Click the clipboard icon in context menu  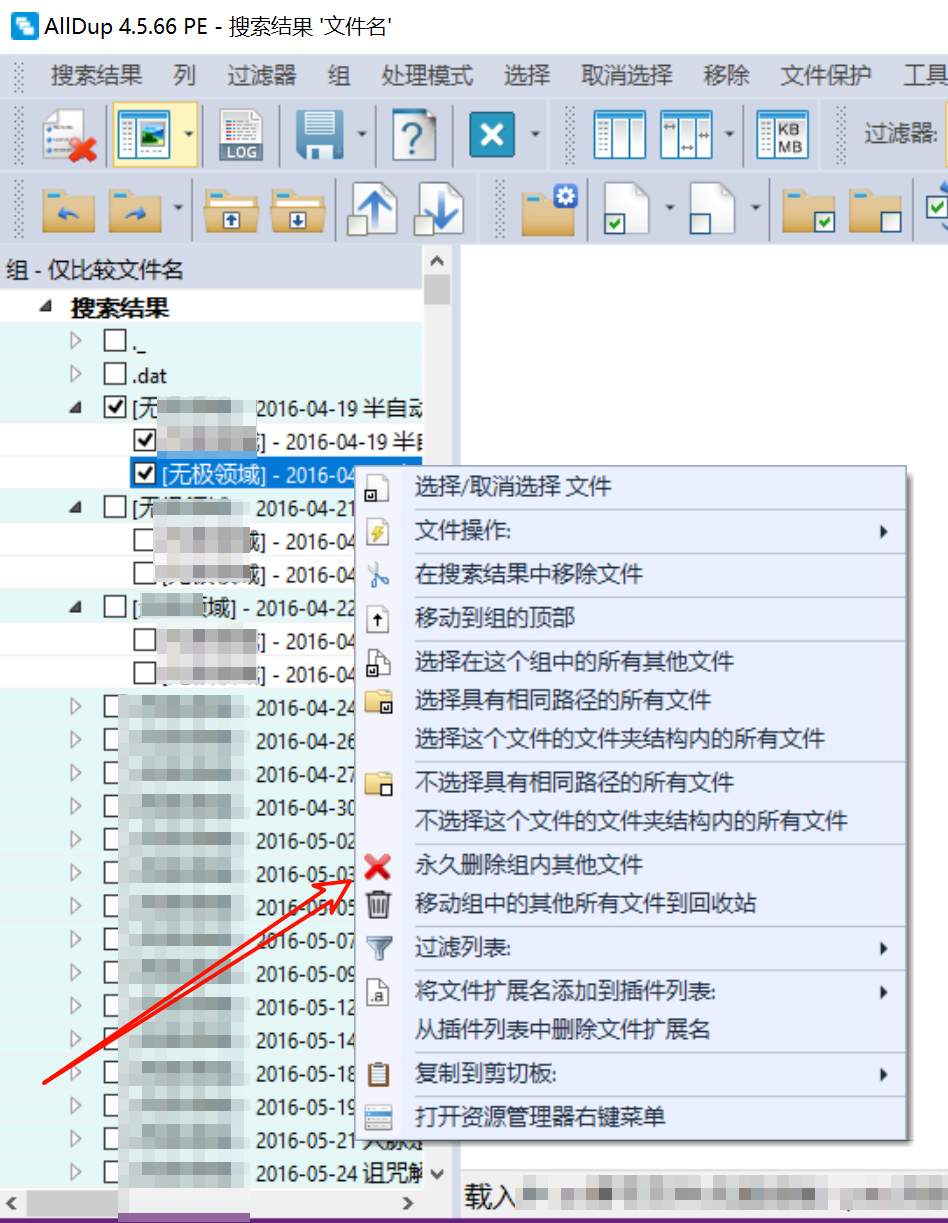point(378,1074)
